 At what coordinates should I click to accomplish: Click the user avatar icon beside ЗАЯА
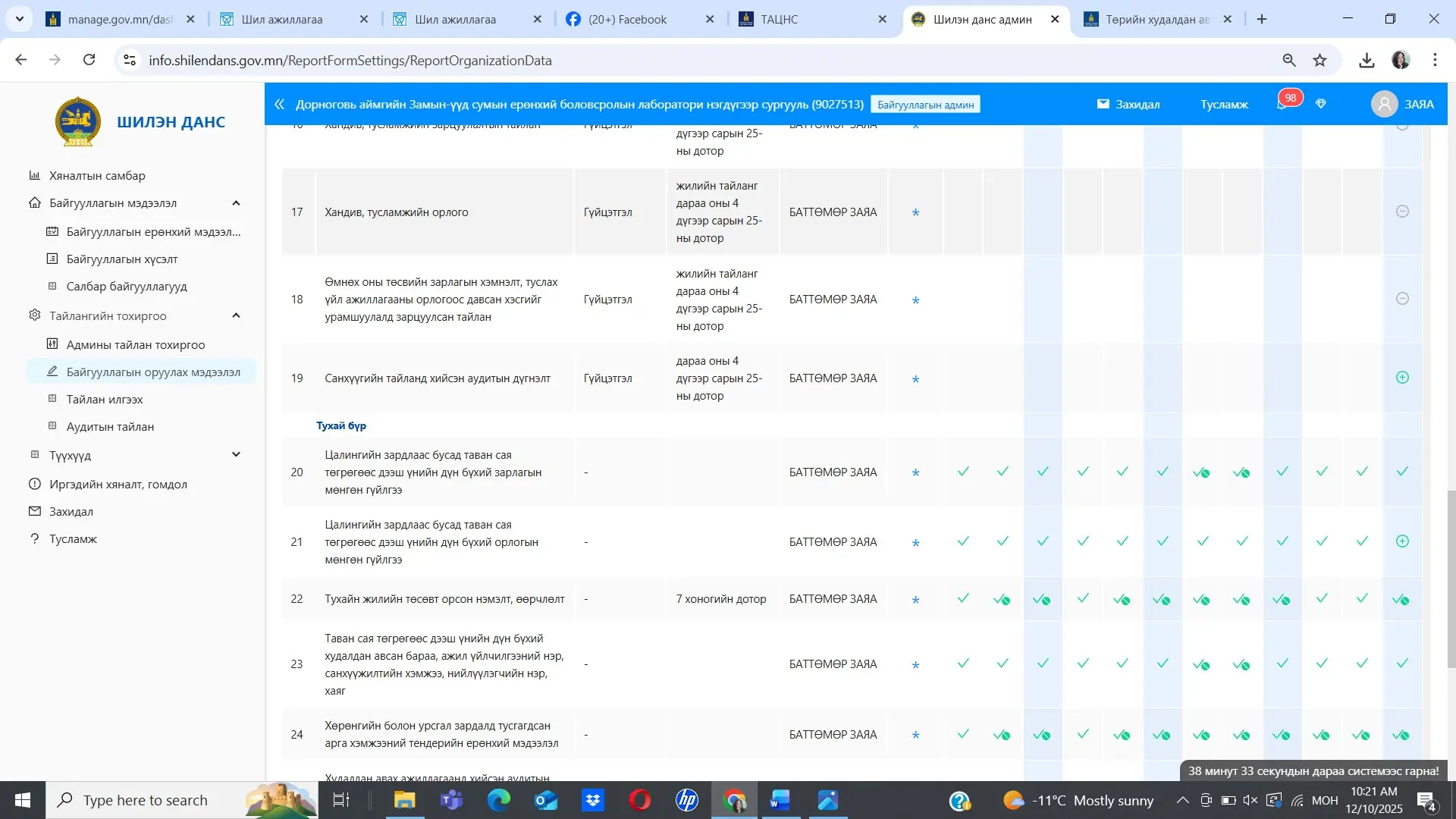click(x=1384, y=104)
